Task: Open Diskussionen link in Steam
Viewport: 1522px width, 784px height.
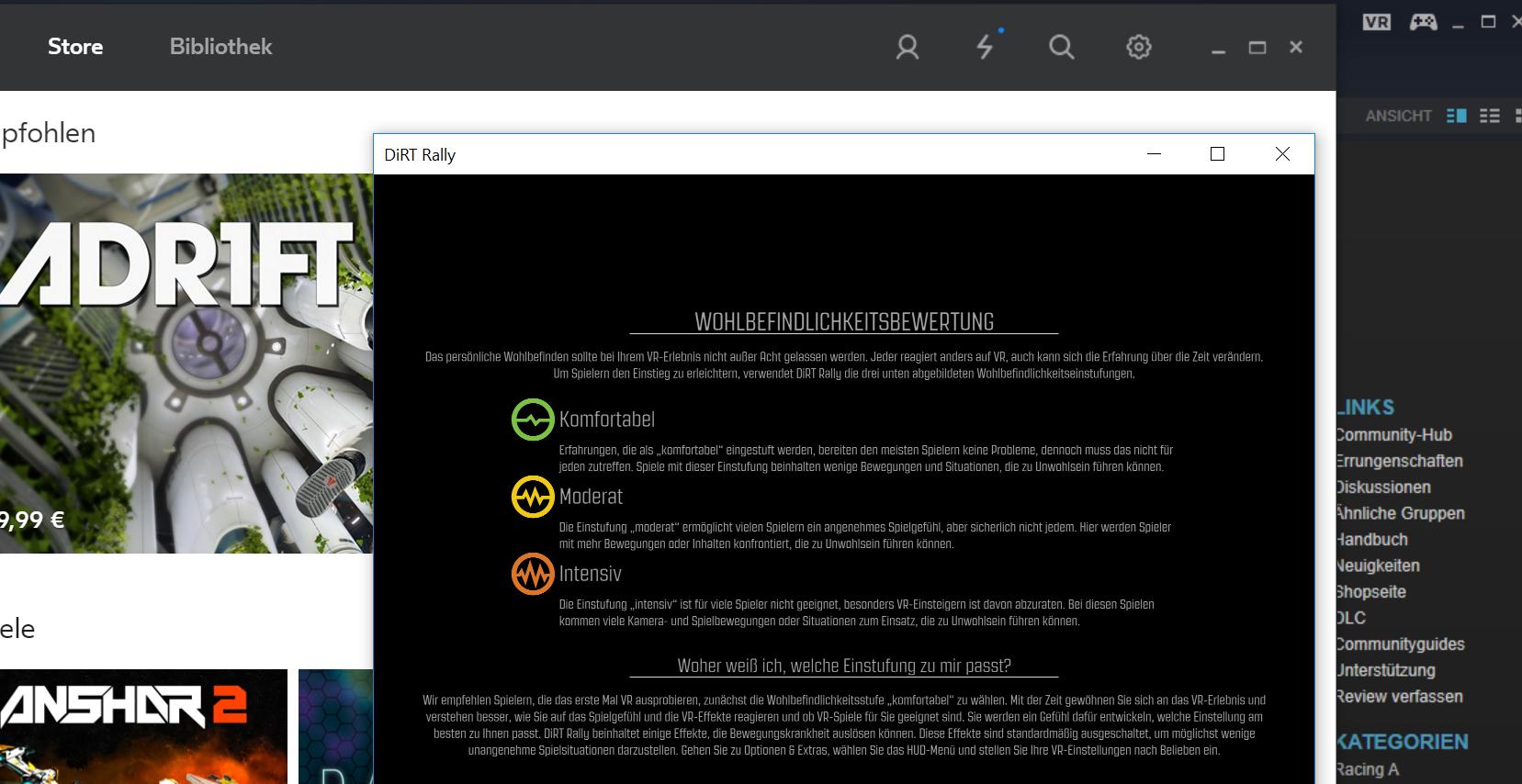Action: pyautogui.click(x=1384, y=487)
